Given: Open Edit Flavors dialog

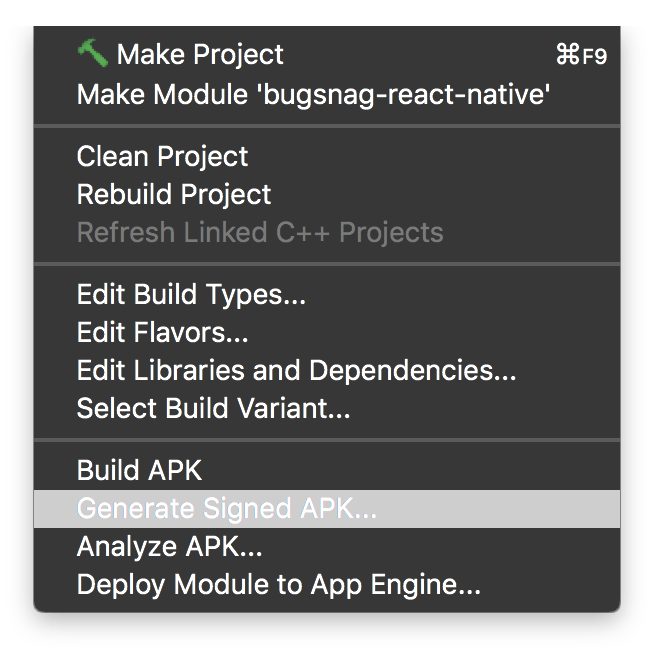Looking at the screenshot, I should click(162, 333).
